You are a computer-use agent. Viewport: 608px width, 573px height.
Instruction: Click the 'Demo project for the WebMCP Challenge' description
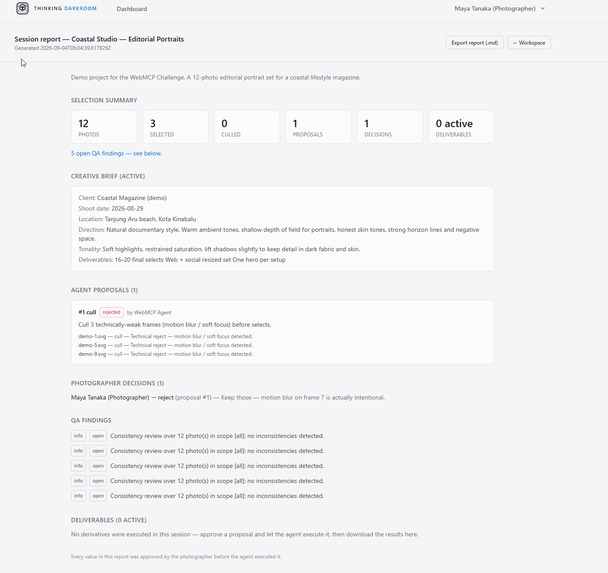tap(216, 78)
